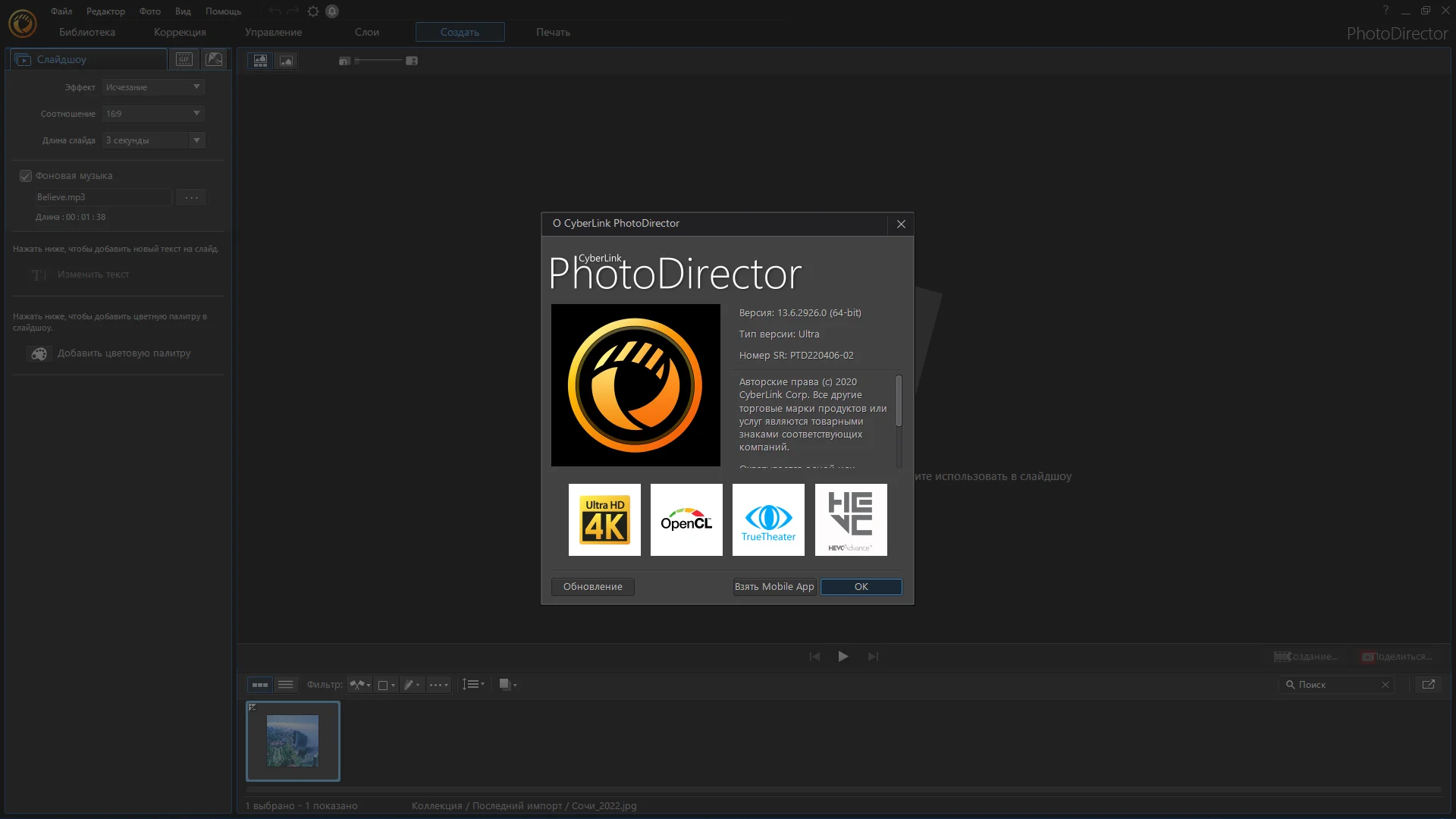Browse music file with ellipsis button
This screenshot has width=1456, height=819.
(x=191, y=197)
